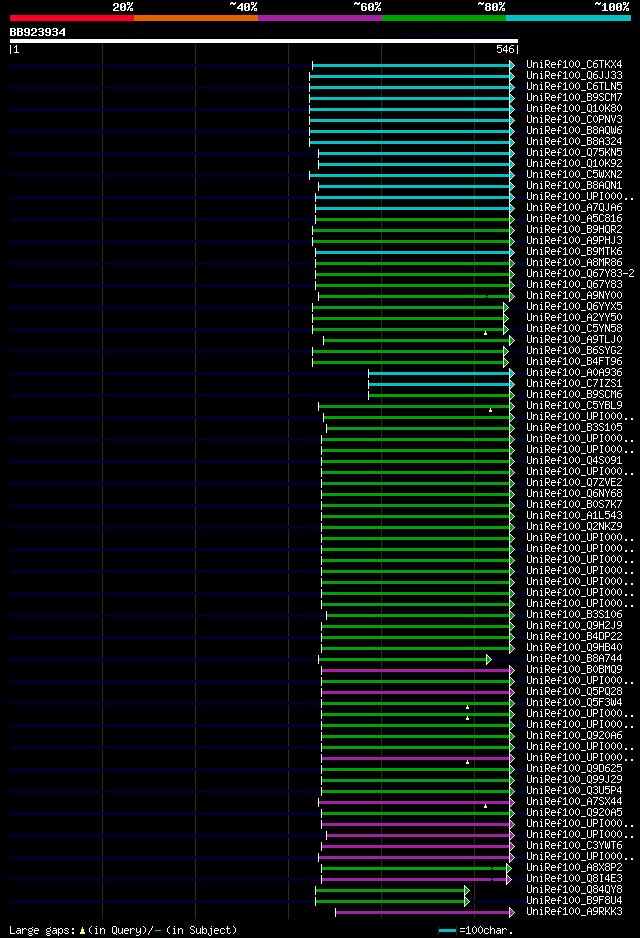Open hit UniRef100_A0A936
This screenshot has width=640, height=938.
tap(574, 372)
